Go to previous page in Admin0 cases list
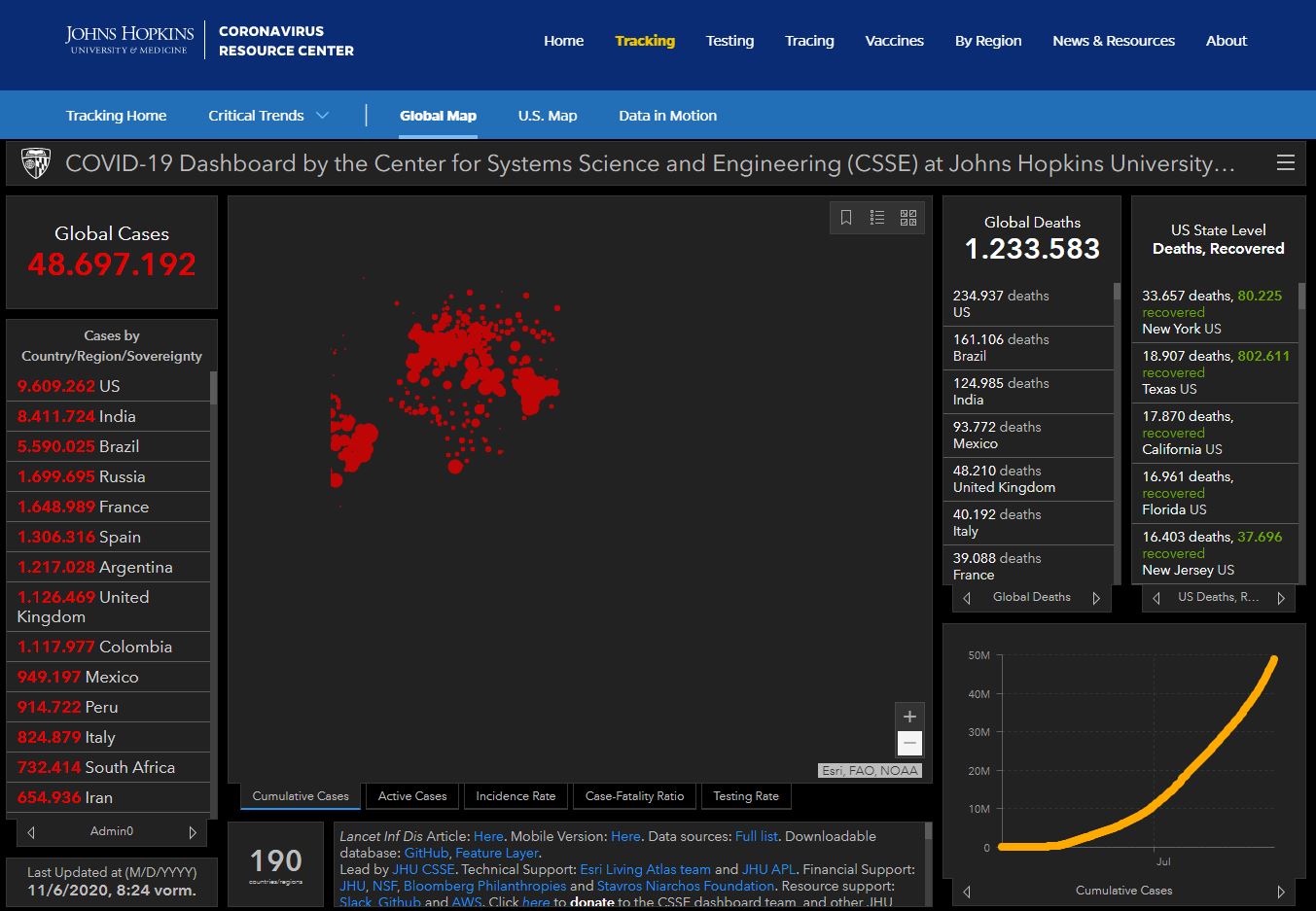The width and height of the screenshot is (1316, 911). 31,832
